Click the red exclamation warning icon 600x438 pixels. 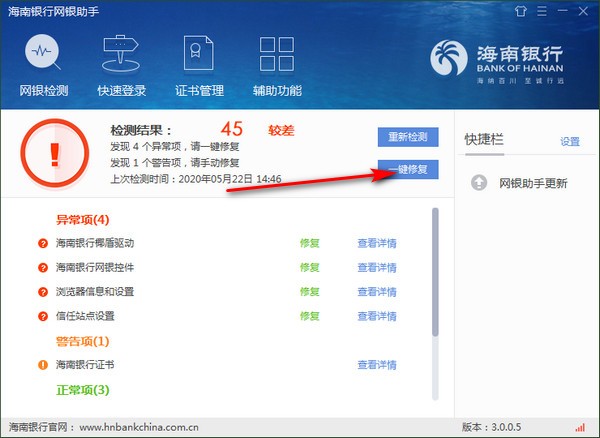click(x=55, y=153)
